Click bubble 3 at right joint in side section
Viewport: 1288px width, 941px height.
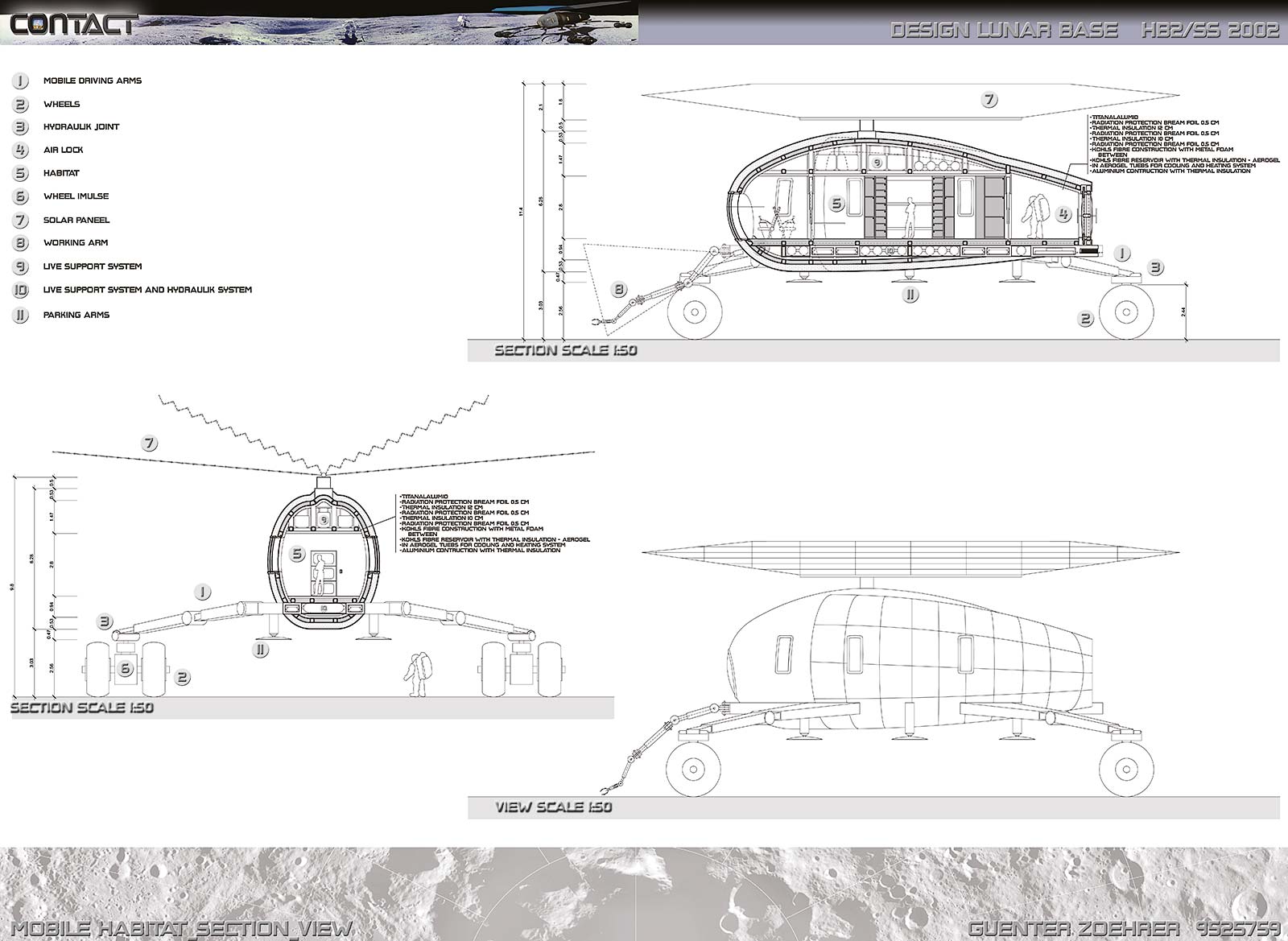[x=1155, y=268]
